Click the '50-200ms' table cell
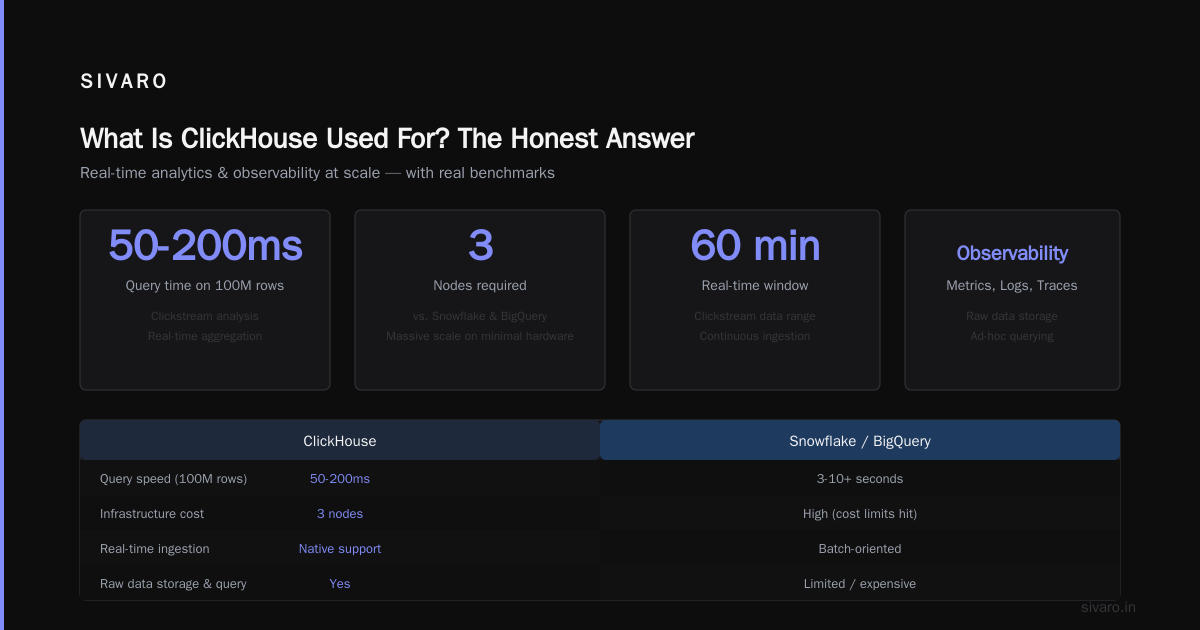The image size is (1200, 630). 340,479
